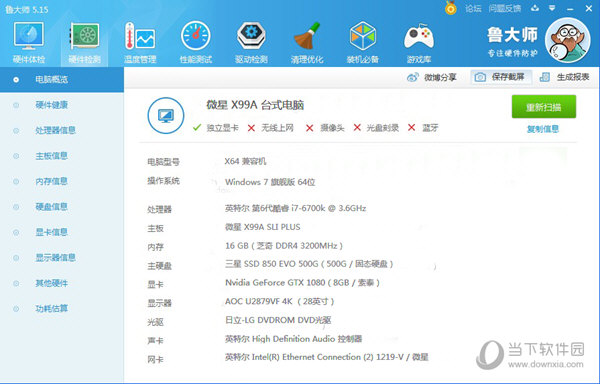Open 装机必备 essential software cube icon

362,42
